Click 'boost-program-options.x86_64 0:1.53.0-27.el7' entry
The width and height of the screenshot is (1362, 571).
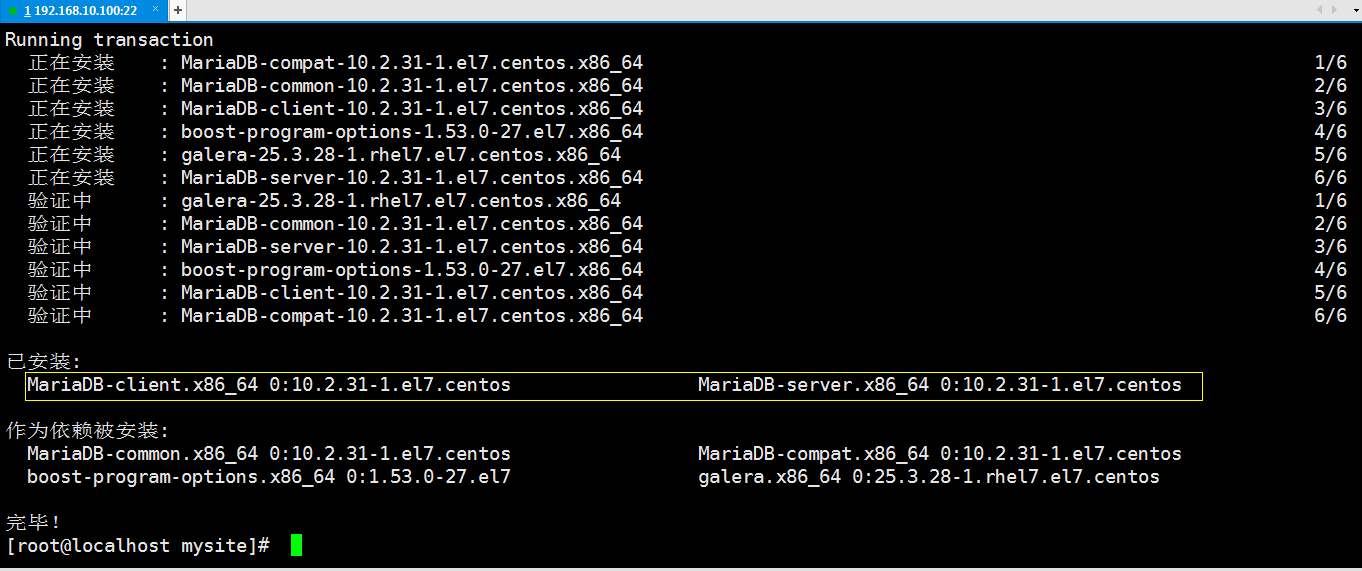[x=269, y=477]
